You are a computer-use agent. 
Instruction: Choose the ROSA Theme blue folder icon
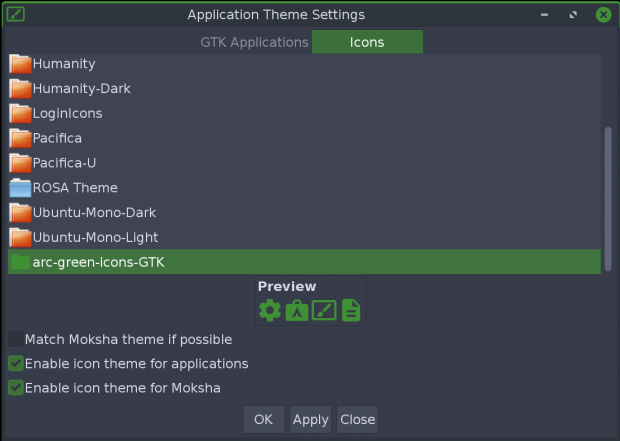[x=20, y=188]
